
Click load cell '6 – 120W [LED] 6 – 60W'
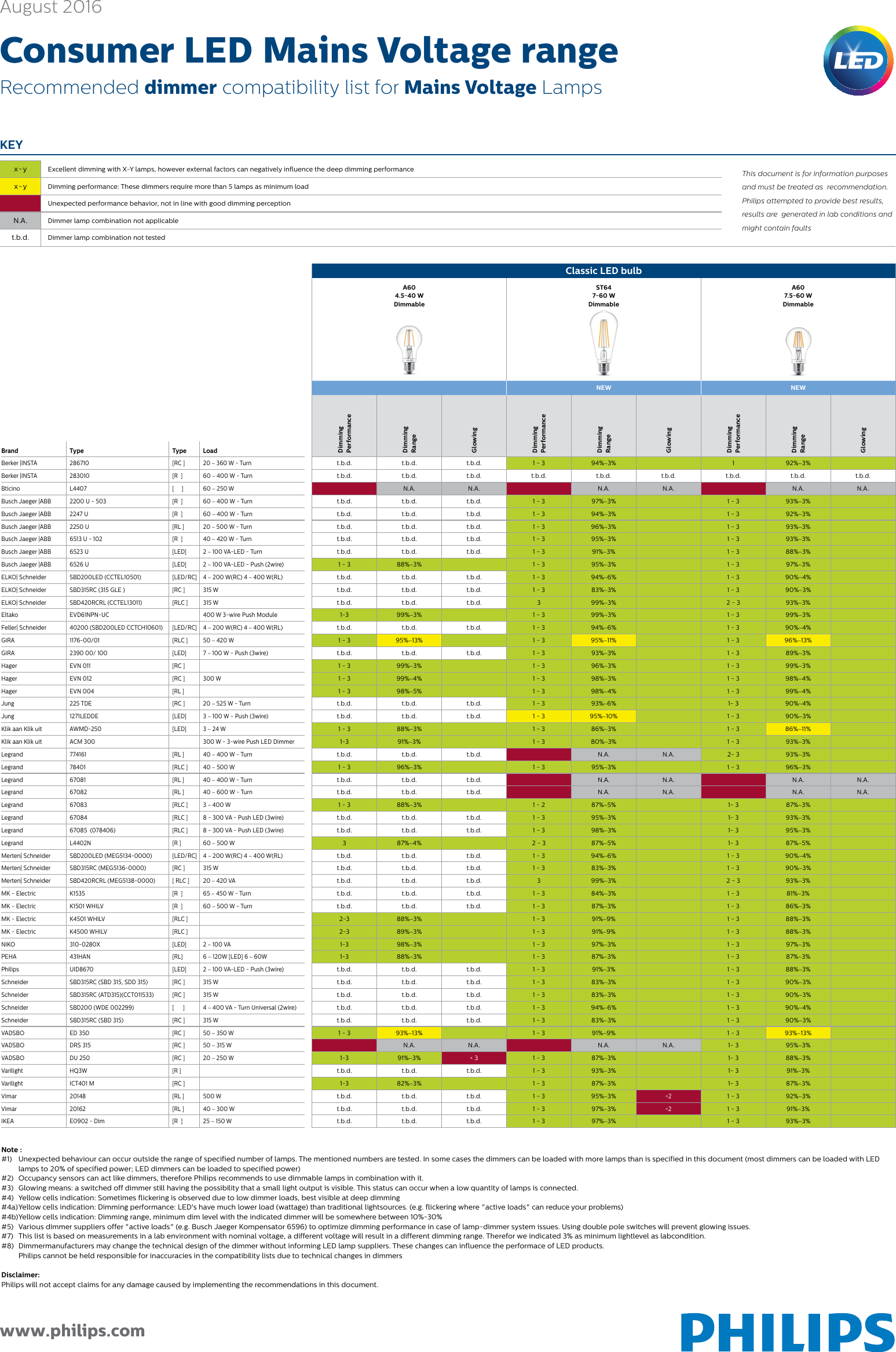[235, 956]
